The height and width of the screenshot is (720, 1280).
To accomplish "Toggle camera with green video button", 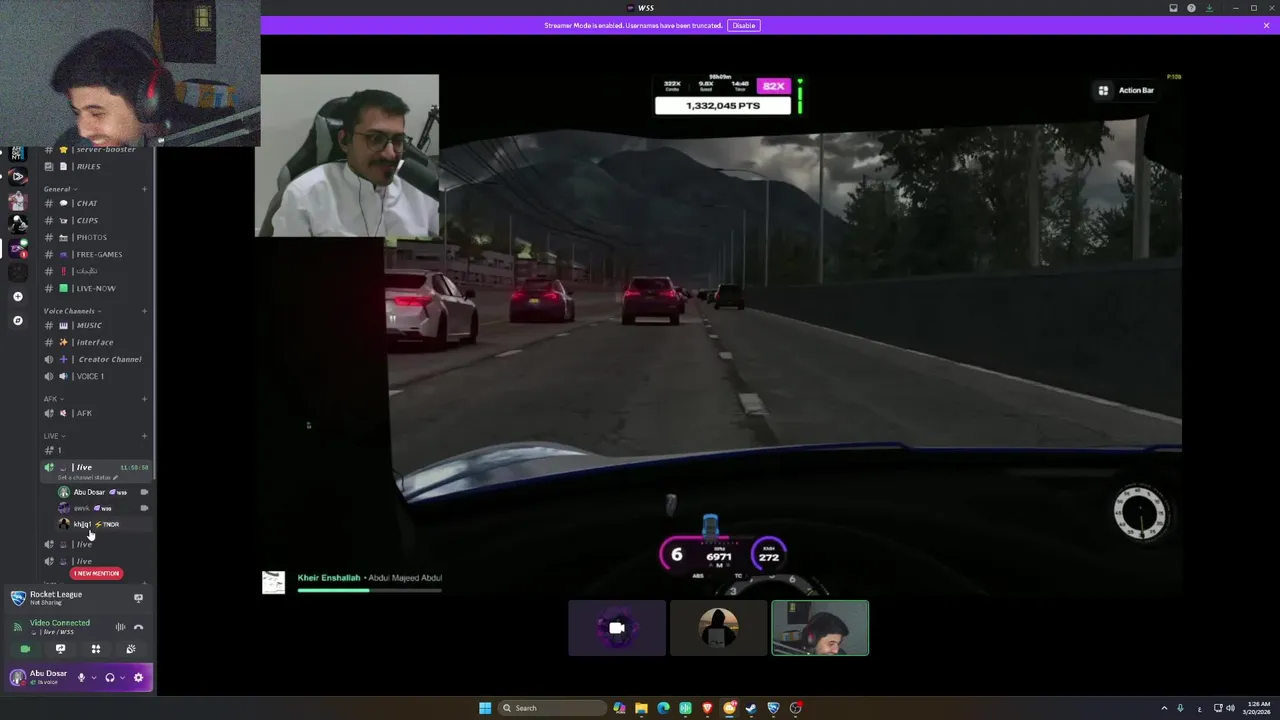I will click(x=25, y=649).
